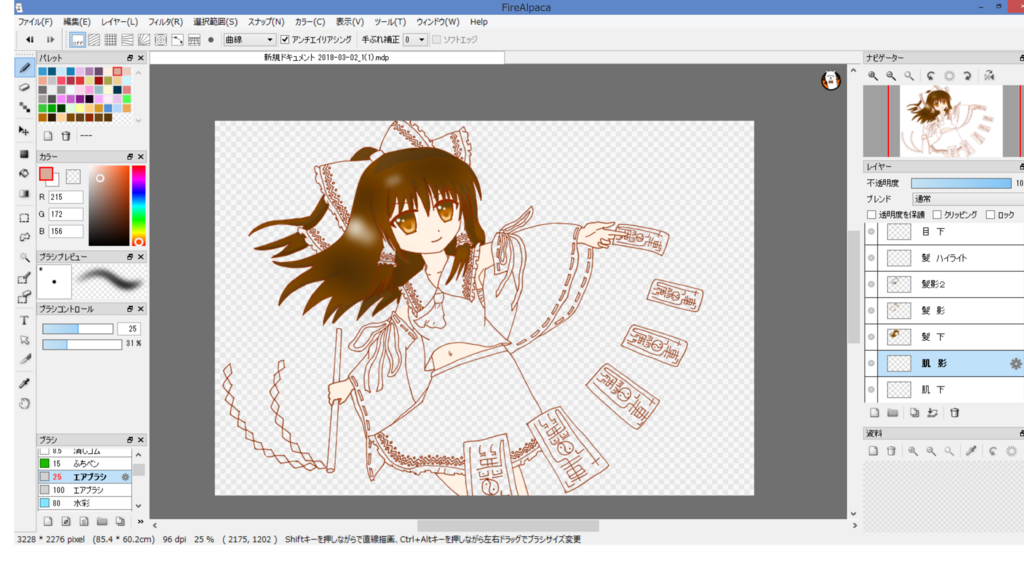Hide the 肌 下 layer
The width and height of the screenshot is (1024, 569).
pyautogui.click(x=871, y=389)
